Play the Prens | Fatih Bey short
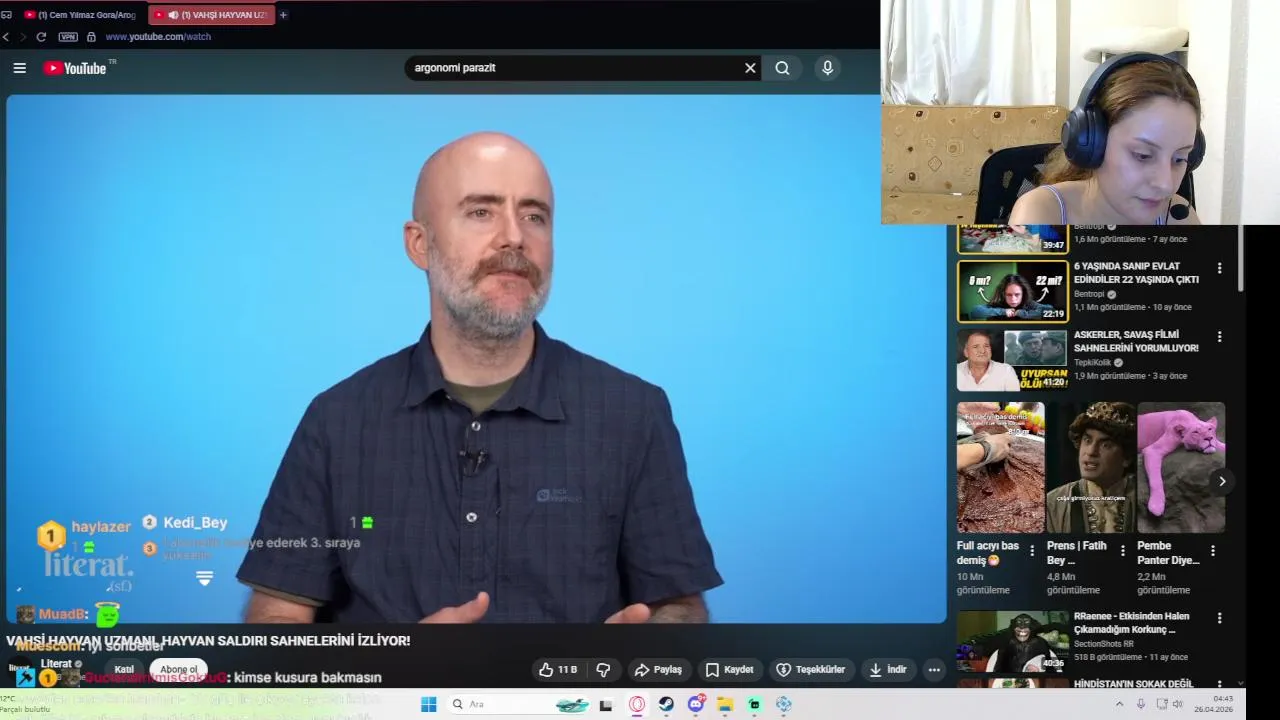Image resolution: width=1280 pixels, height=720 pixels. point(1091,467)
